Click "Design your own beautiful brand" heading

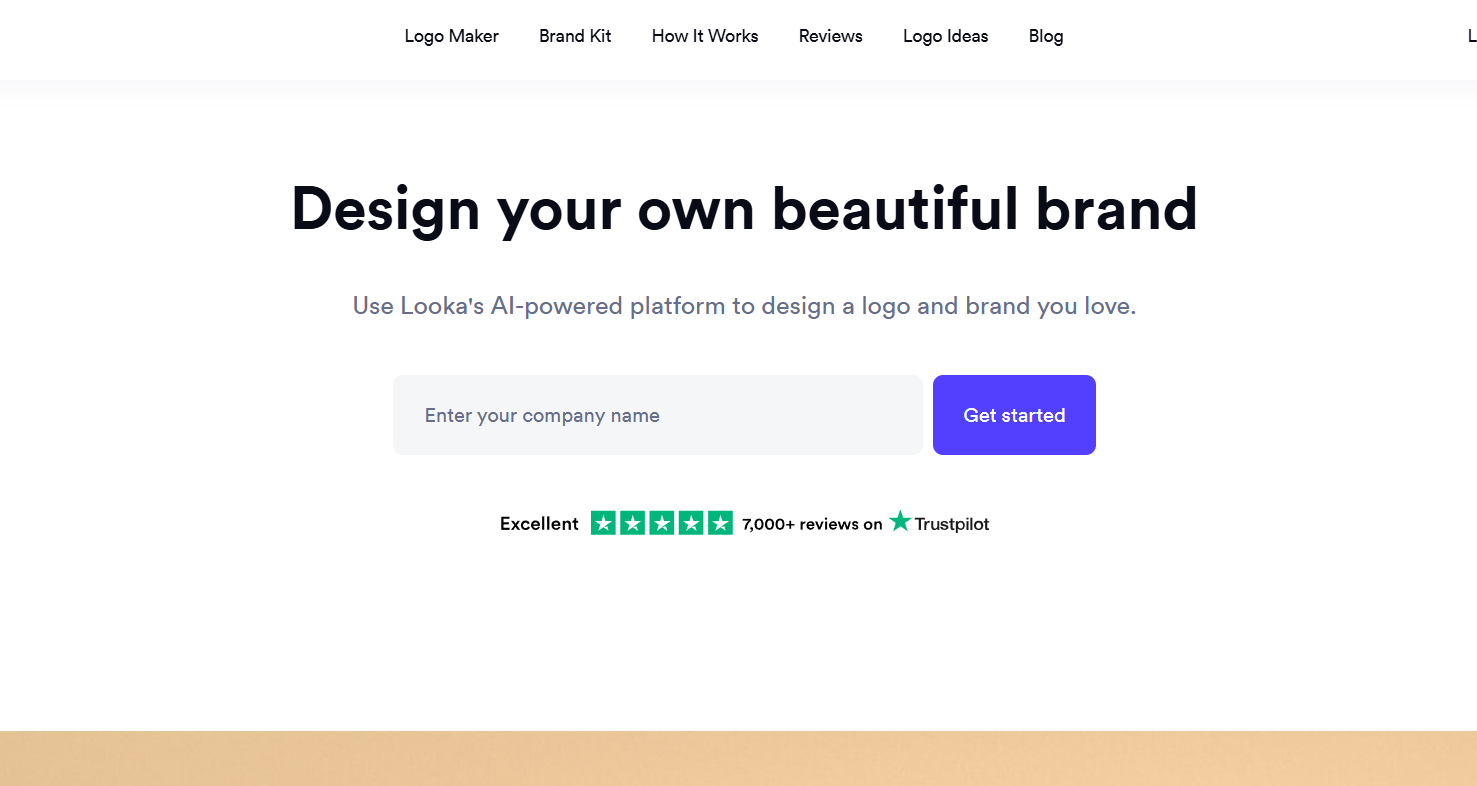click(744, 209)
